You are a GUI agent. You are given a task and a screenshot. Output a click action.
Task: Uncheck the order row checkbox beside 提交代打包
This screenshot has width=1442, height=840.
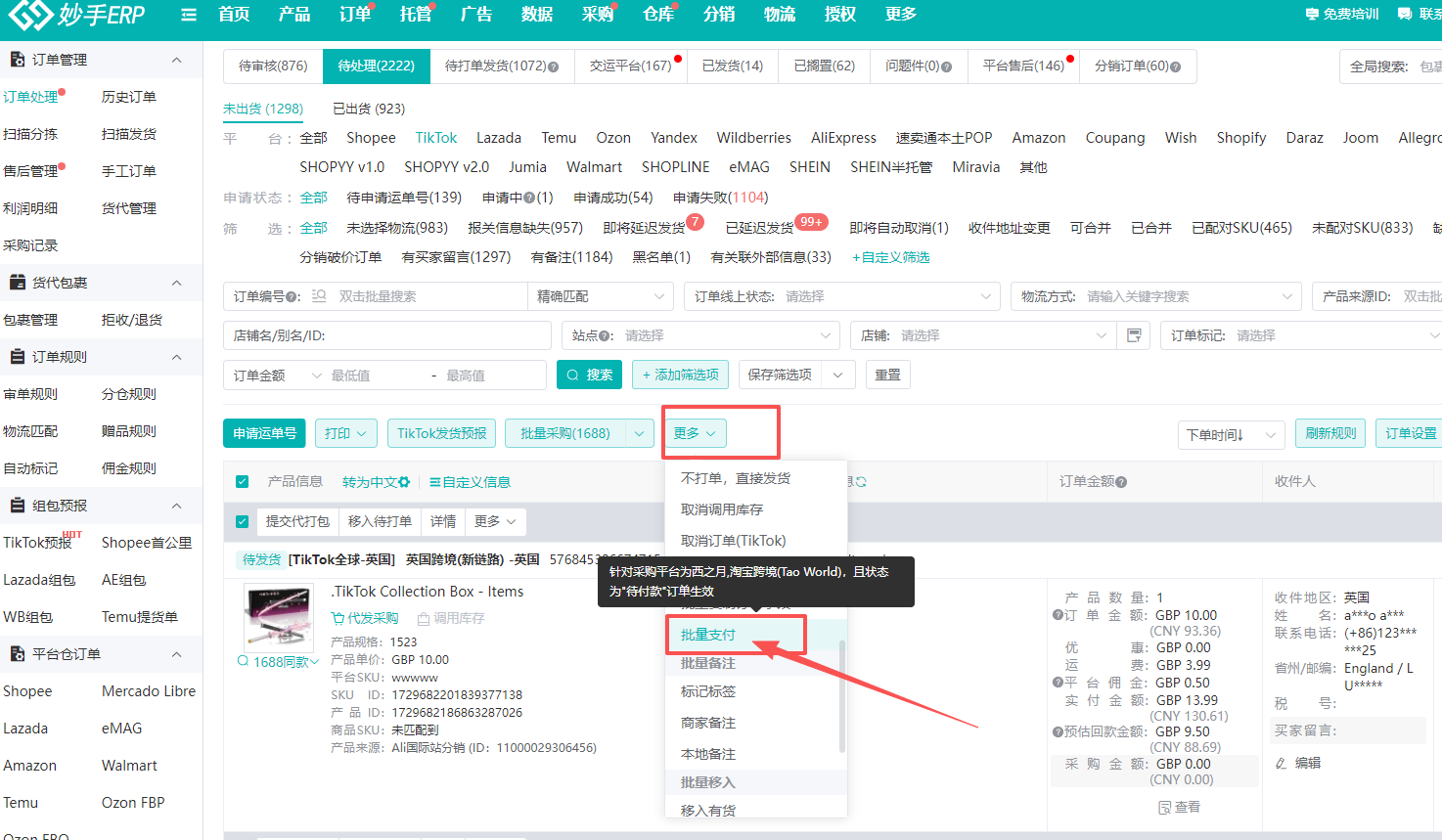click(242, 521)
